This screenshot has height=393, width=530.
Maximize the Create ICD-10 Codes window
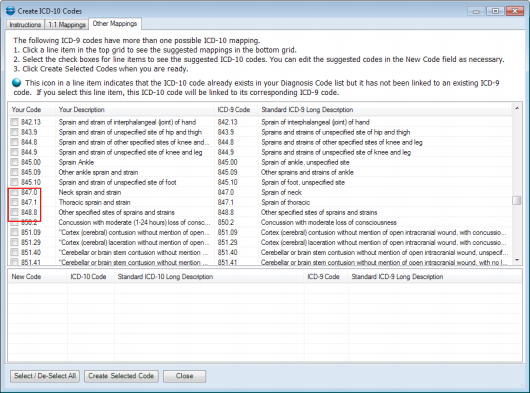pos(495,11)
